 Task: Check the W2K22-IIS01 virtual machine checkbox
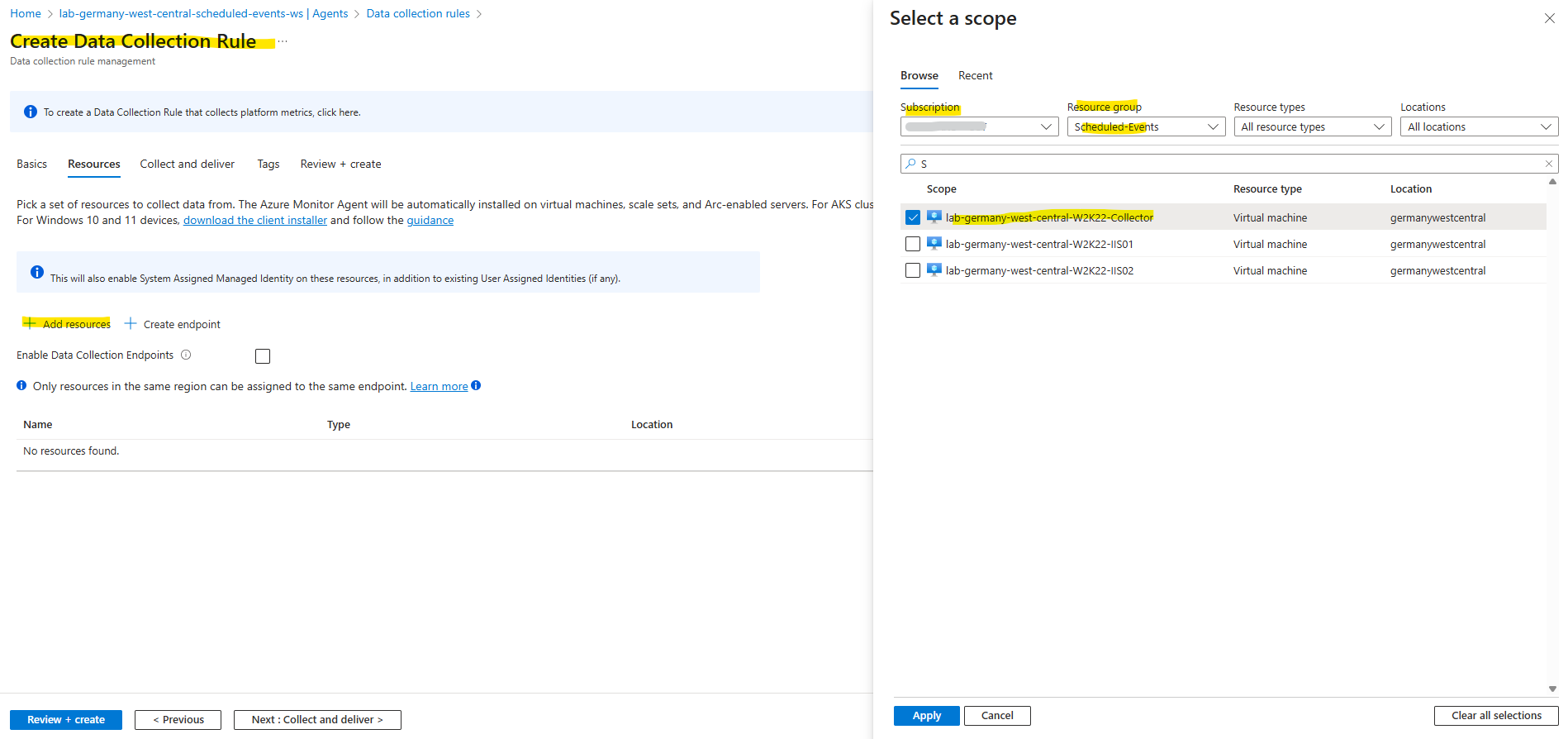913,244
